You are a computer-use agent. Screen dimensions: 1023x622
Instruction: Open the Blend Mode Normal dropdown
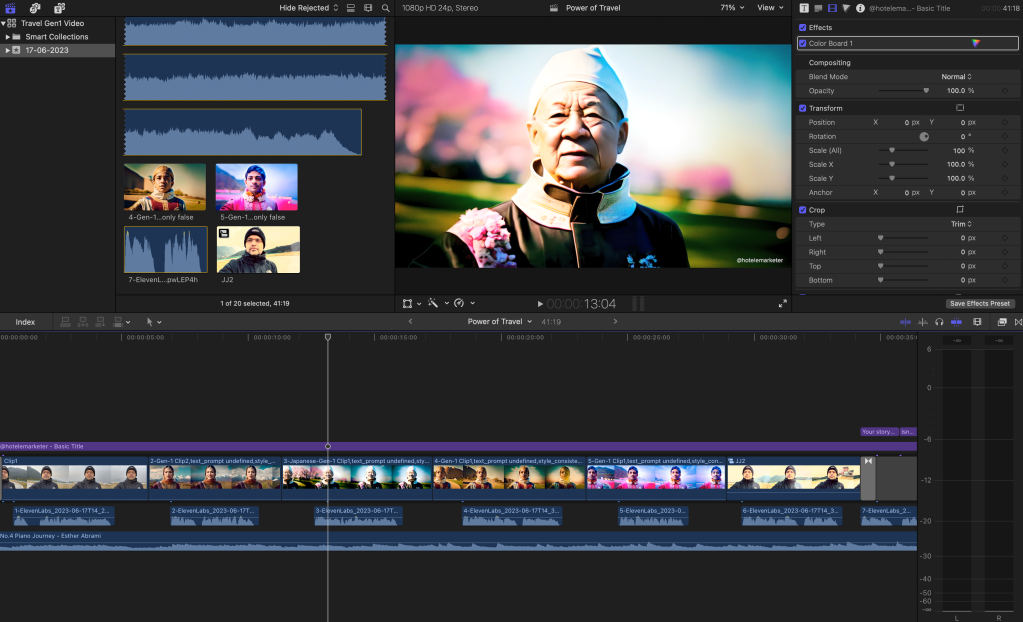click(x=956, y=76)
